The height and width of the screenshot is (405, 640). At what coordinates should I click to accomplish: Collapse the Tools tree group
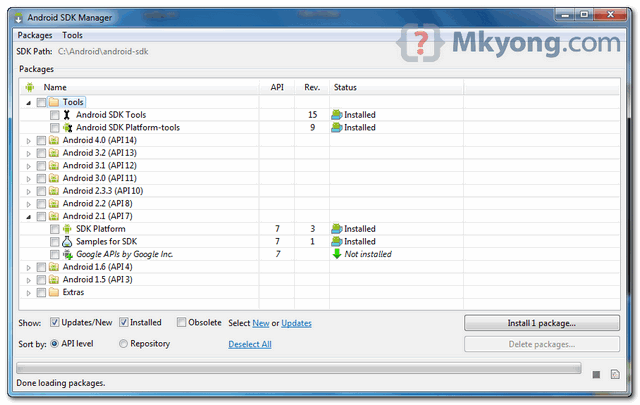pos(29,103)
